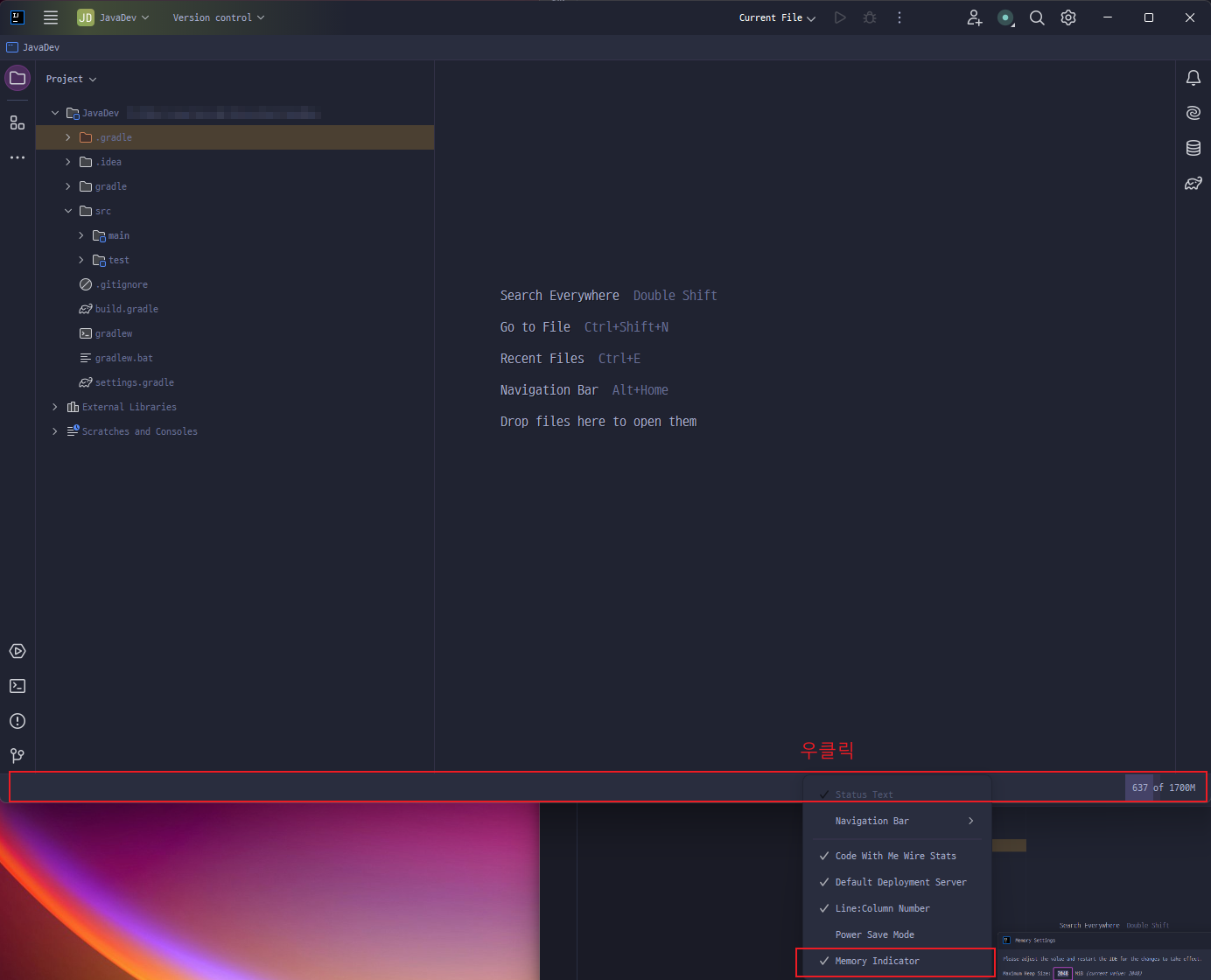This screenshot has width=1211, height=980.
Task: Open the Git version control tool icon
Action: [17, 755]
